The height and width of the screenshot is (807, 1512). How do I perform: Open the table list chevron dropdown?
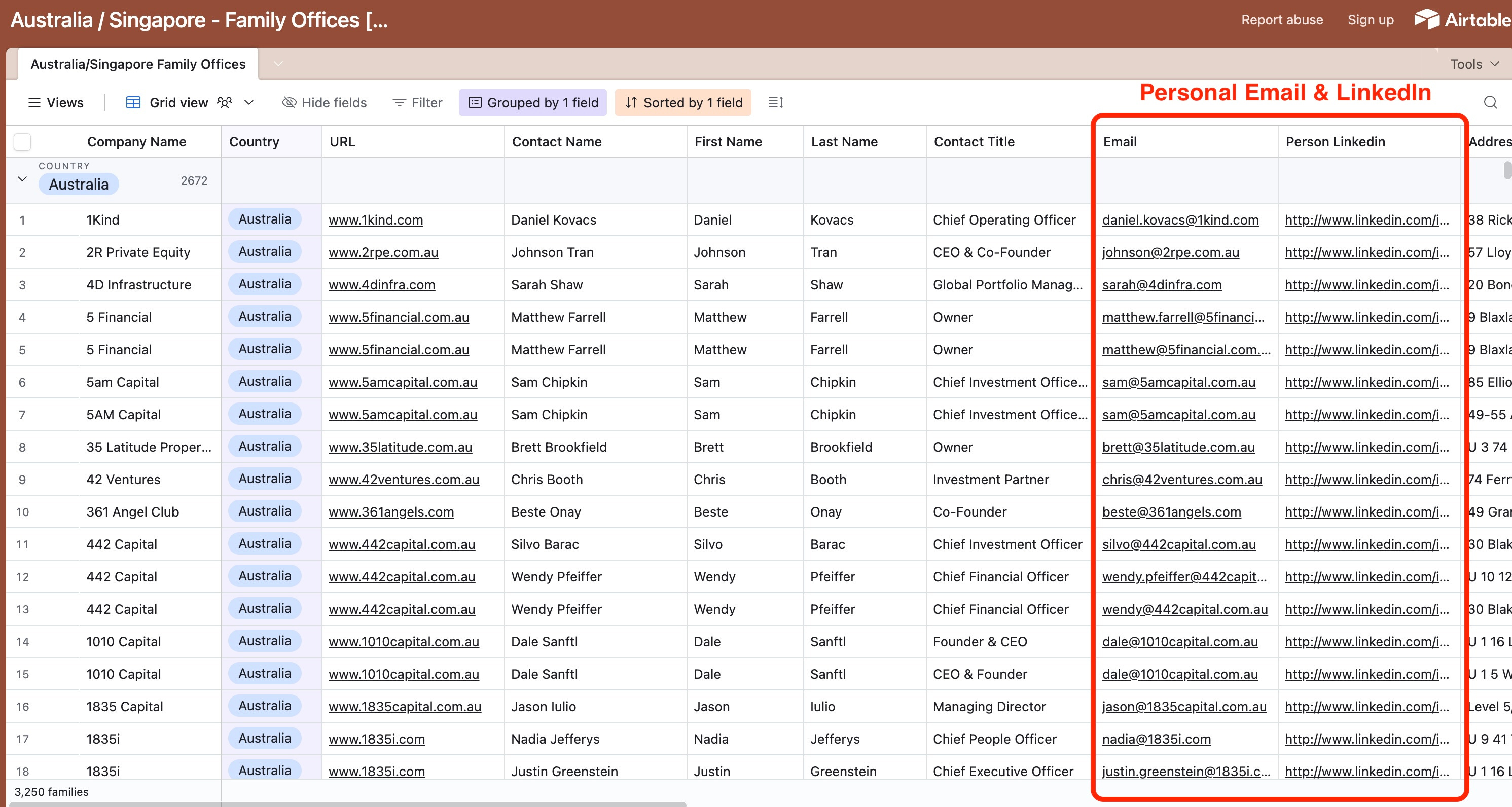pos(278,64)
